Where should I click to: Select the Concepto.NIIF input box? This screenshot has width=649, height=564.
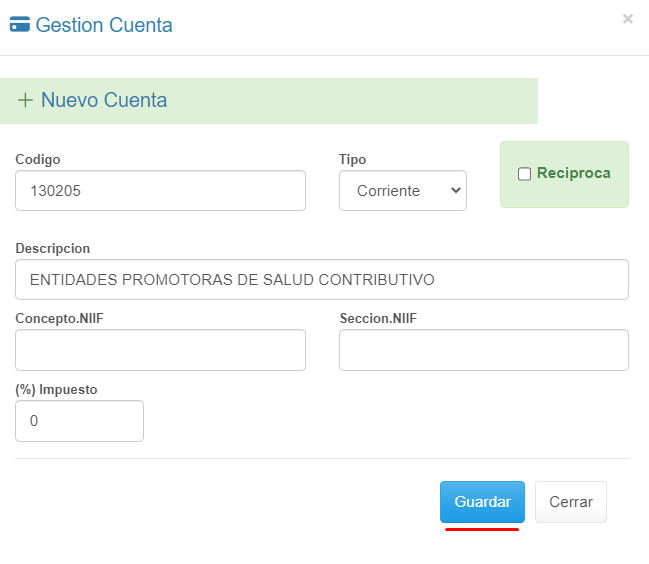tap(160, 350)
